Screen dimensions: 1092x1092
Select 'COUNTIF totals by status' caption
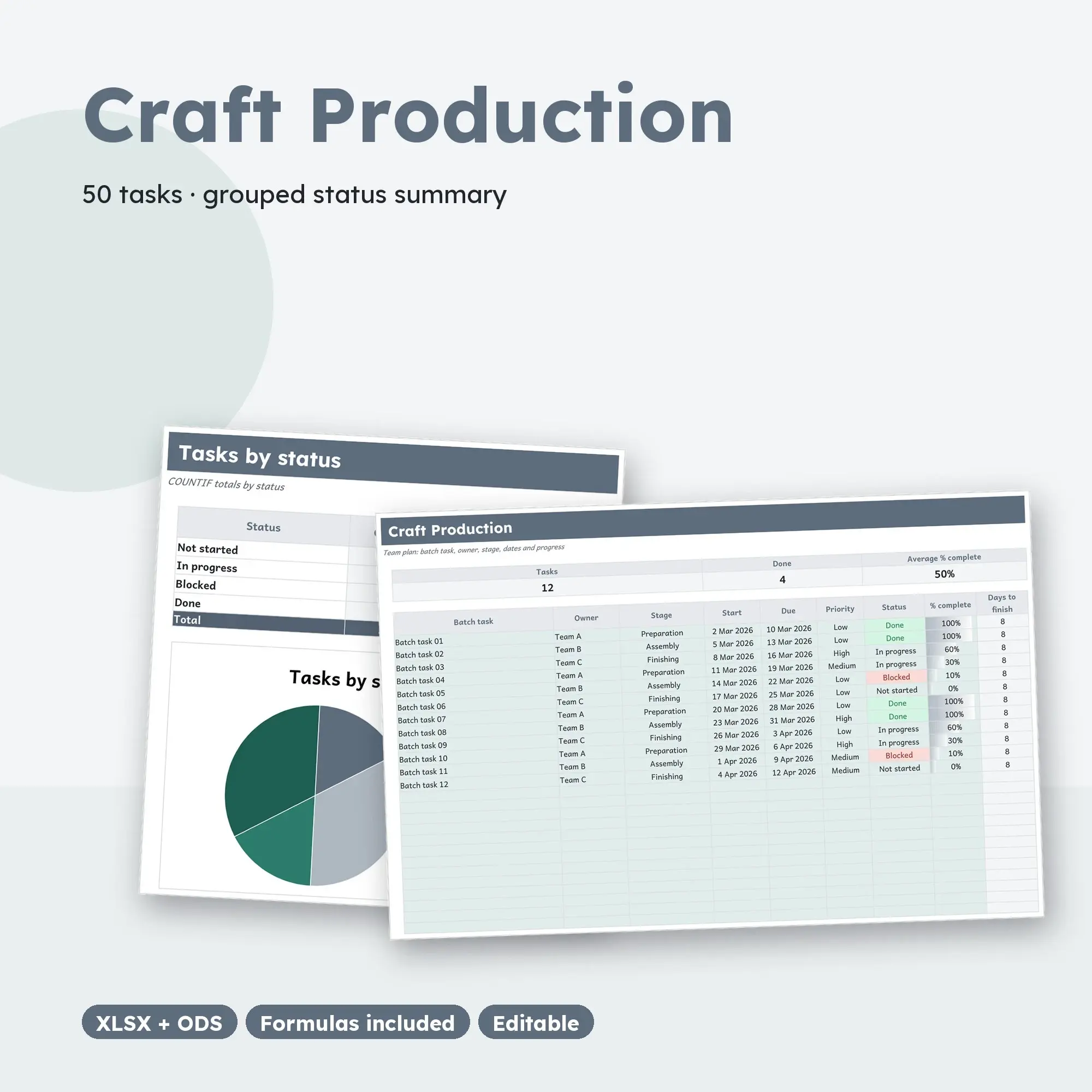pyautogui.click(x=226, y=484)
